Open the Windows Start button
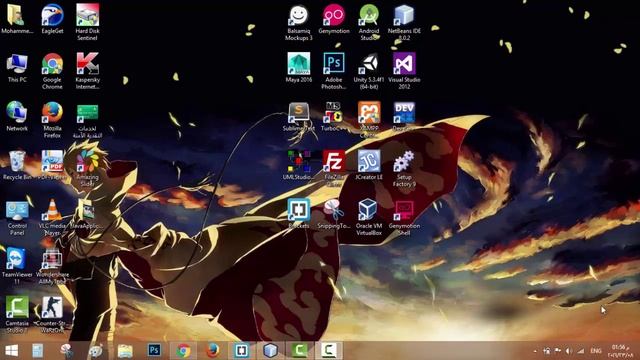The height and width of the screenshot is (360, 640). click(12, 351)
